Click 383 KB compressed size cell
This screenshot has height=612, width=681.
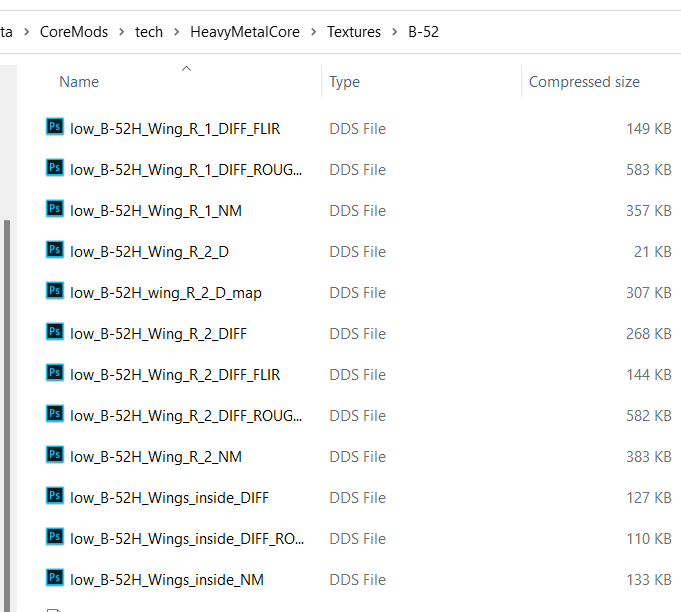tap(649, 457)
